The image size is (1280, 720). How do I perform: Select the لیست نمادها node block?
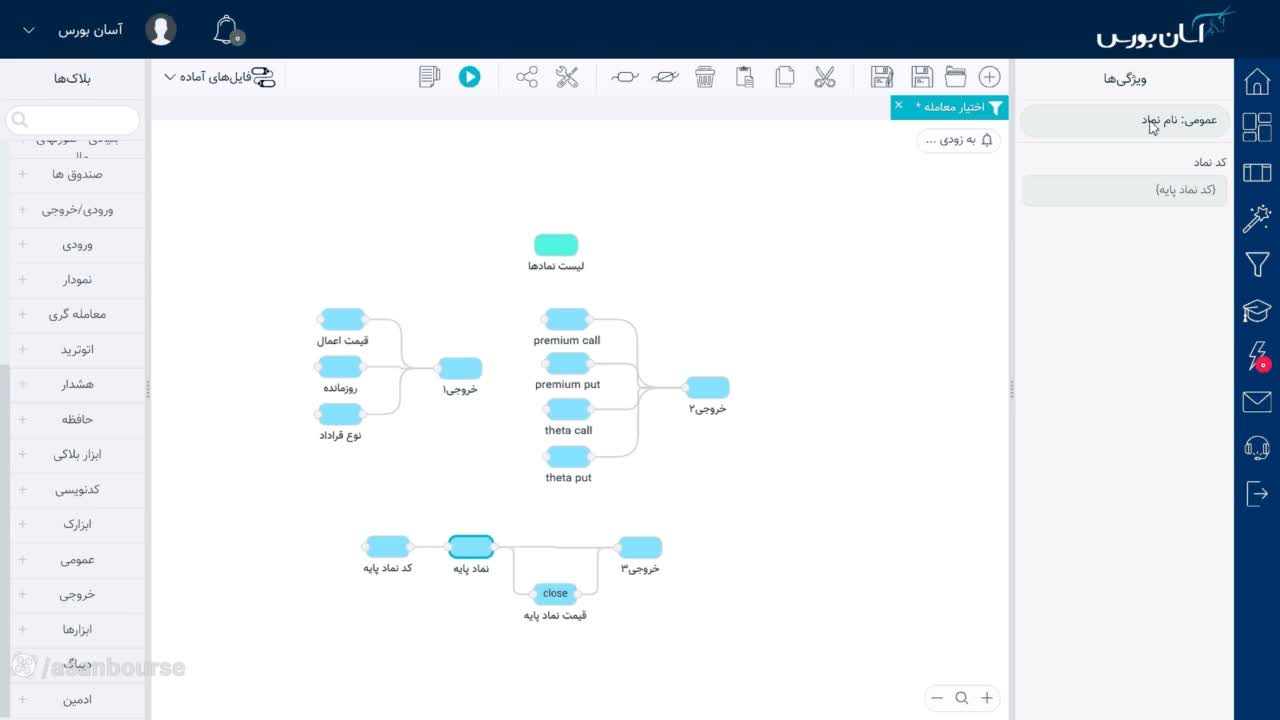point(555,245)
